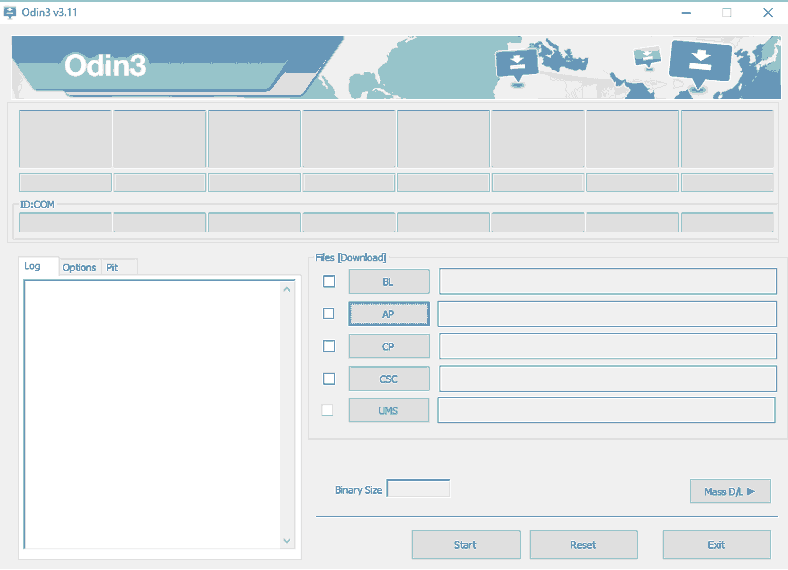Click the first ID:COM port slot
Screen dimensions: 788x570
tap(65, 222)
